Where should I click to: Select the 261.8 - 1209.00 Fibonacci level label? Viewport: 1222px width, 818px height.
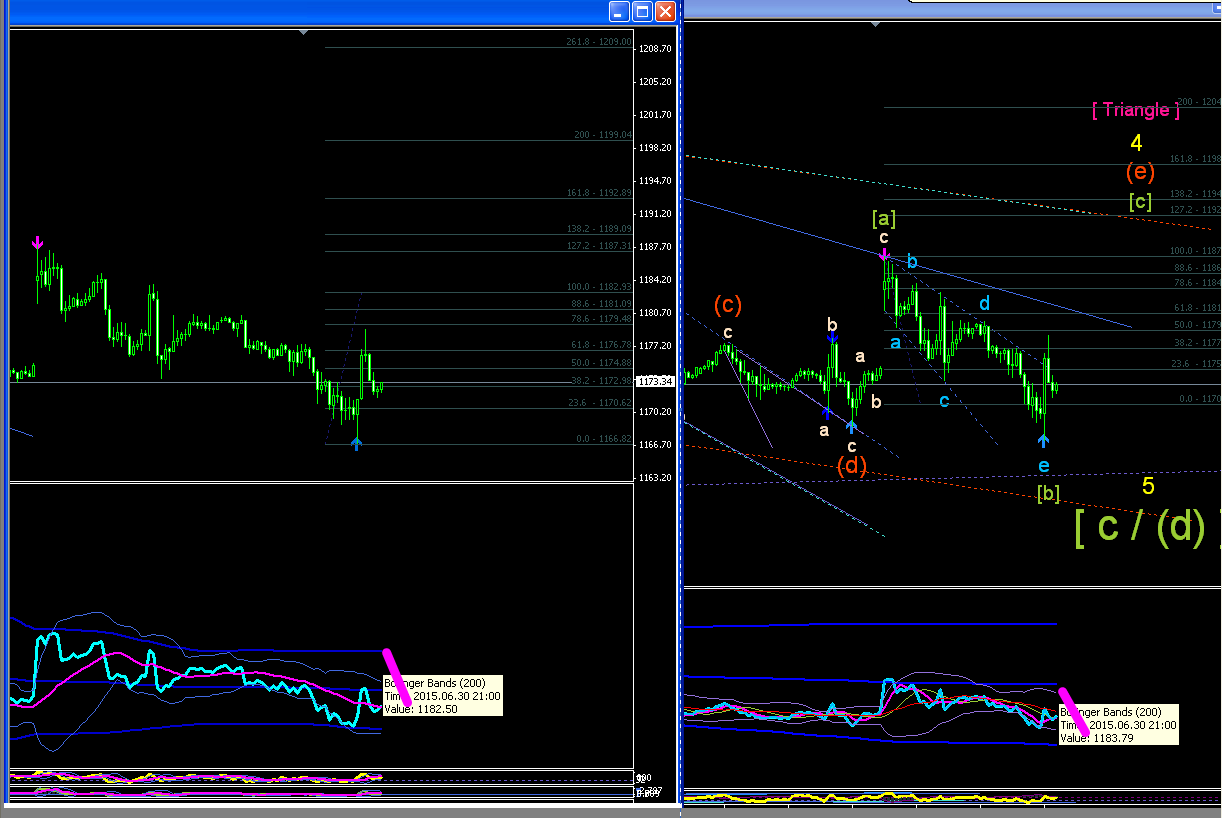click(599, 42)
